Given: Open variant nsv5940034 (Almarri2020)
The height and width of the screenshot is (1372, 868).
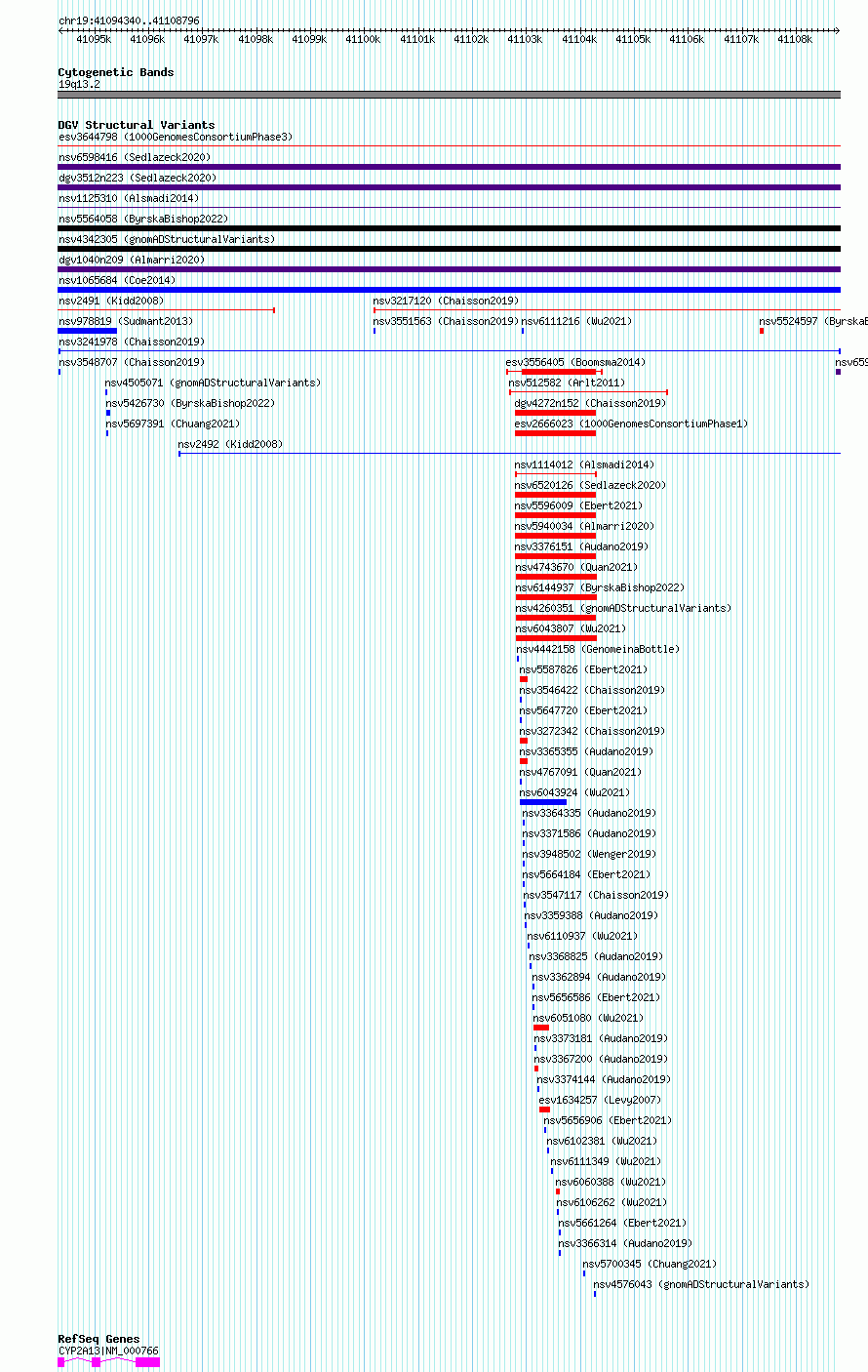Looking at the screenshot, I should pyautogui.click(x=584, y=526).
